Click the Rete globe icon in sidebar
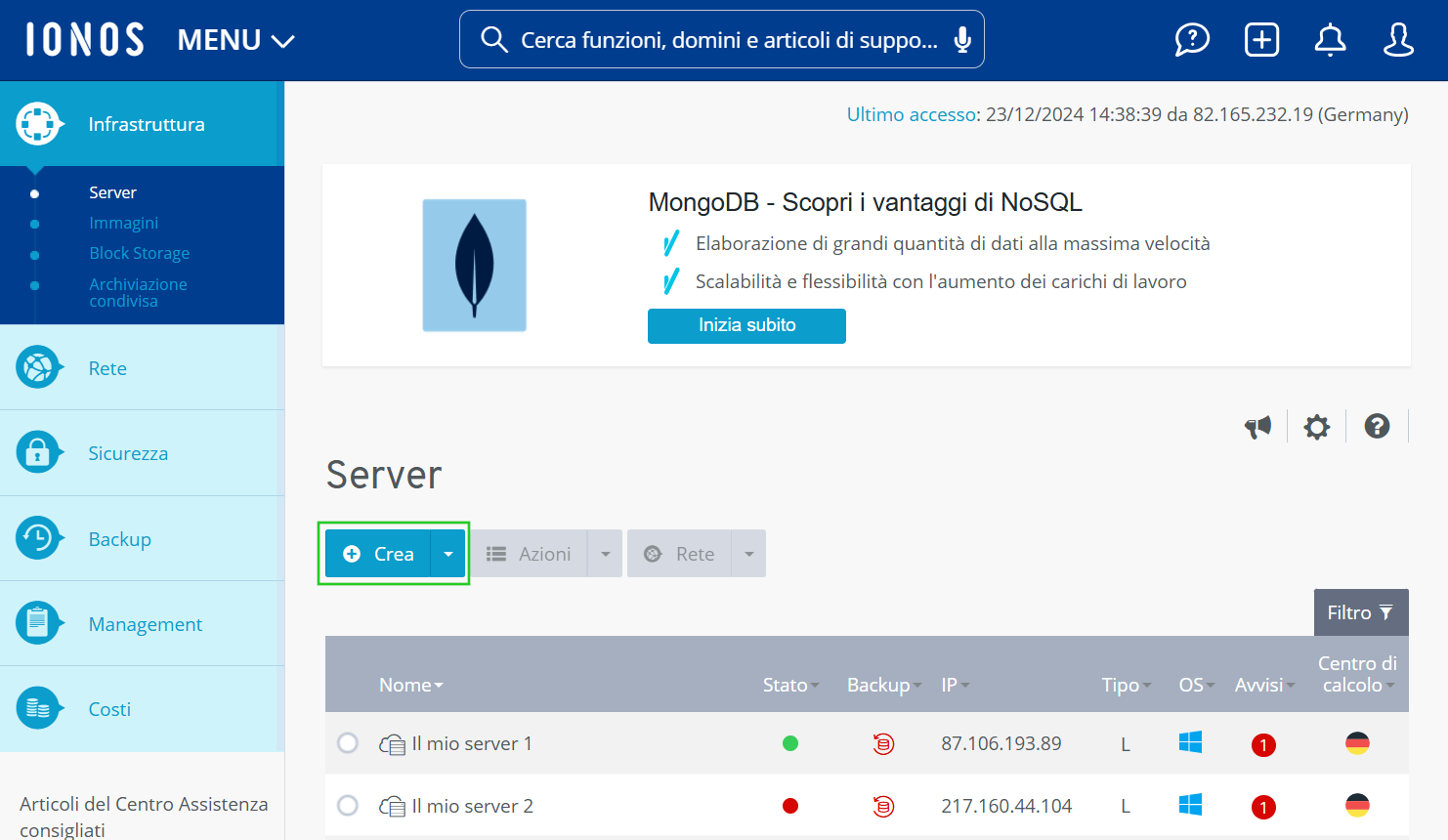 click(38, 368)
